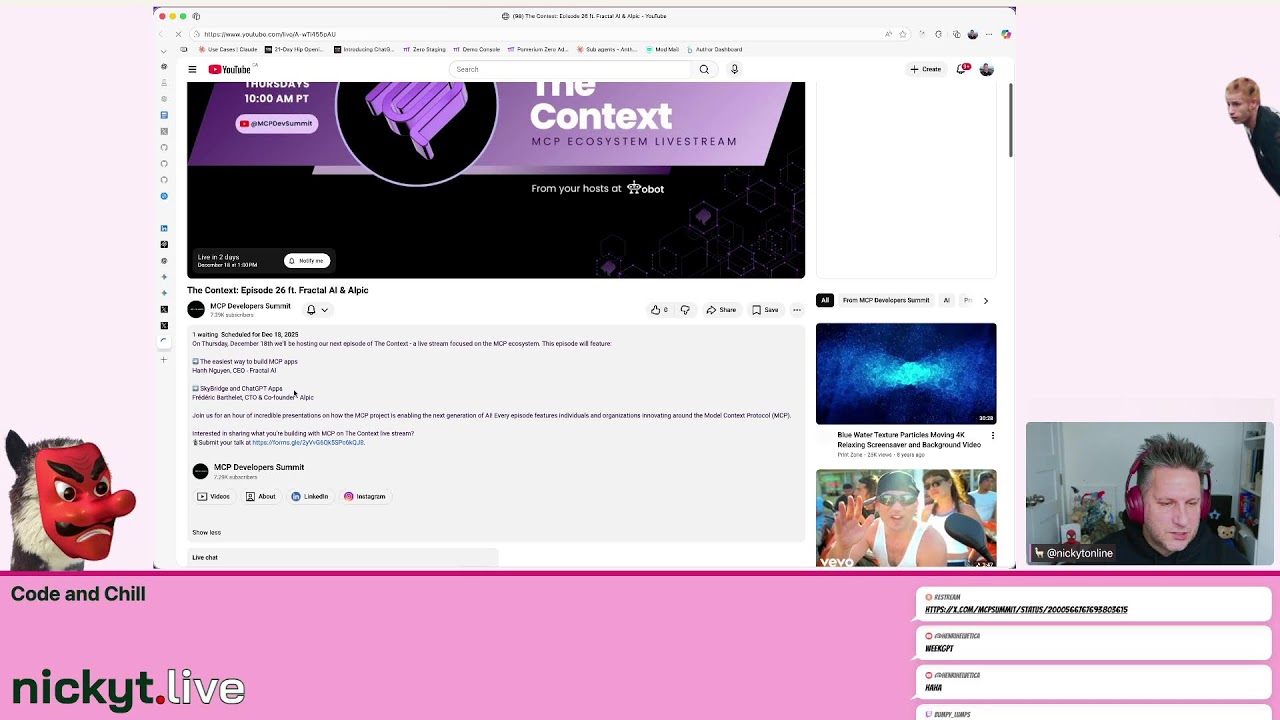Screen dimensions: 1280x720
Task: Open the three-dot more actions menu
Action: coord(797,310)
